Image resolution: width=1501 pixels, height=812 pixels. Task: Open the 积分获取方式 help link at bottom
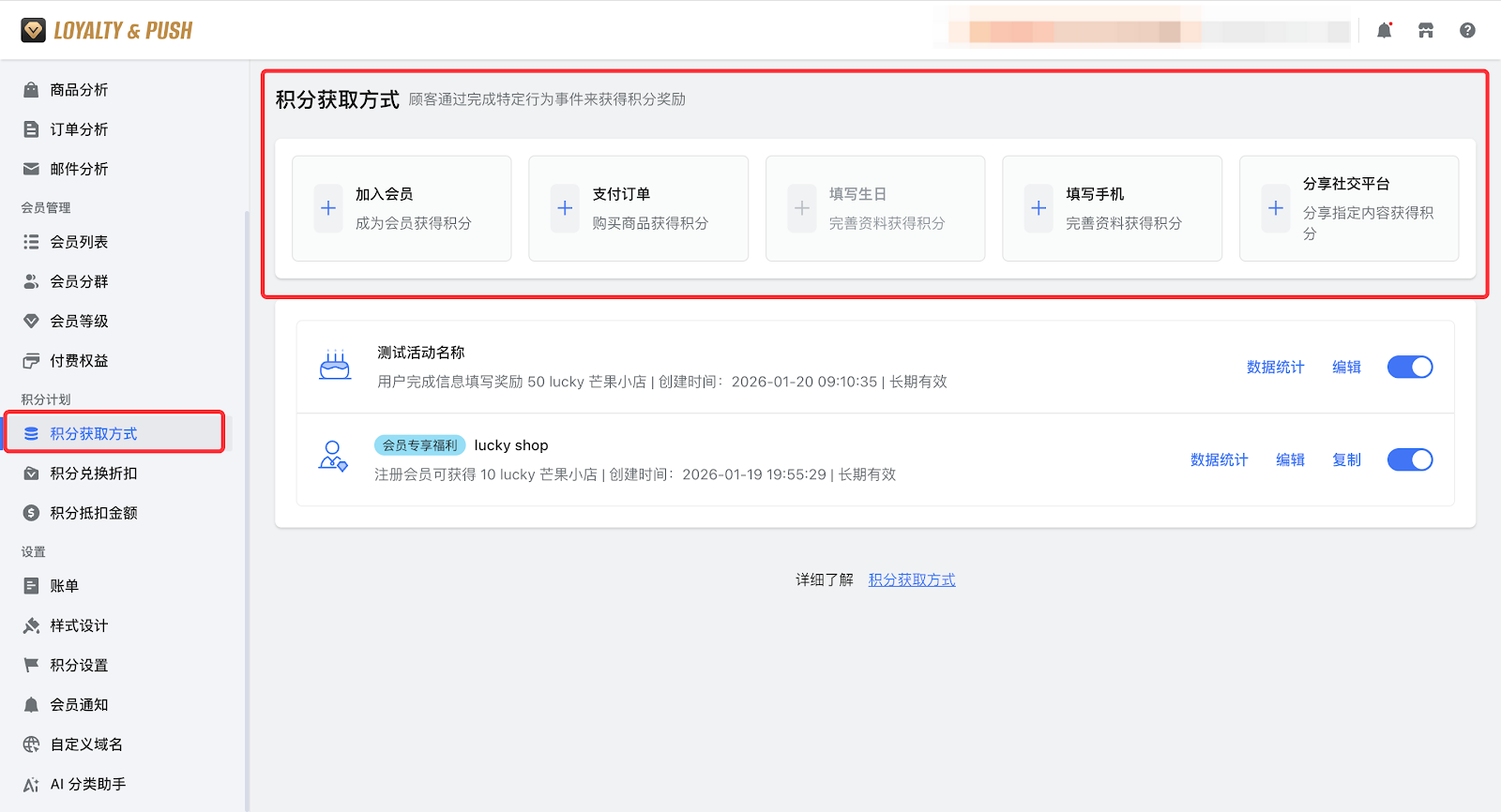pyautogui.click(x=911, y=579)
